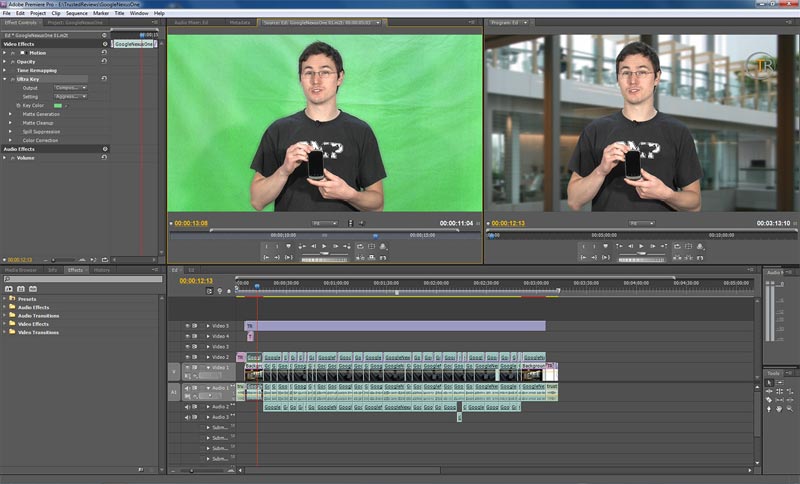The width and height of the screenshot is (800, 484).
Task: Hide the Video 1 track output
Action: tap(187, 368)
